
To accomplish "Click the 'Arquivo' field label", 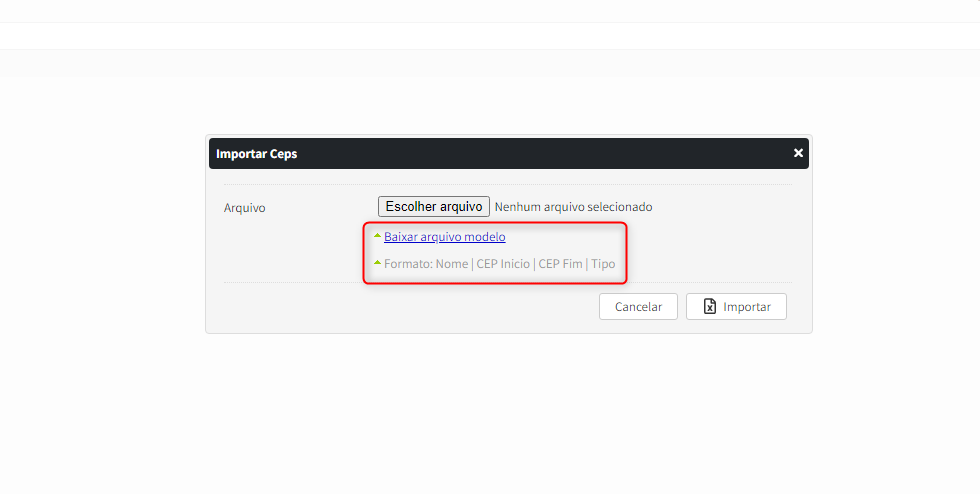I will [x=244, y=208].
